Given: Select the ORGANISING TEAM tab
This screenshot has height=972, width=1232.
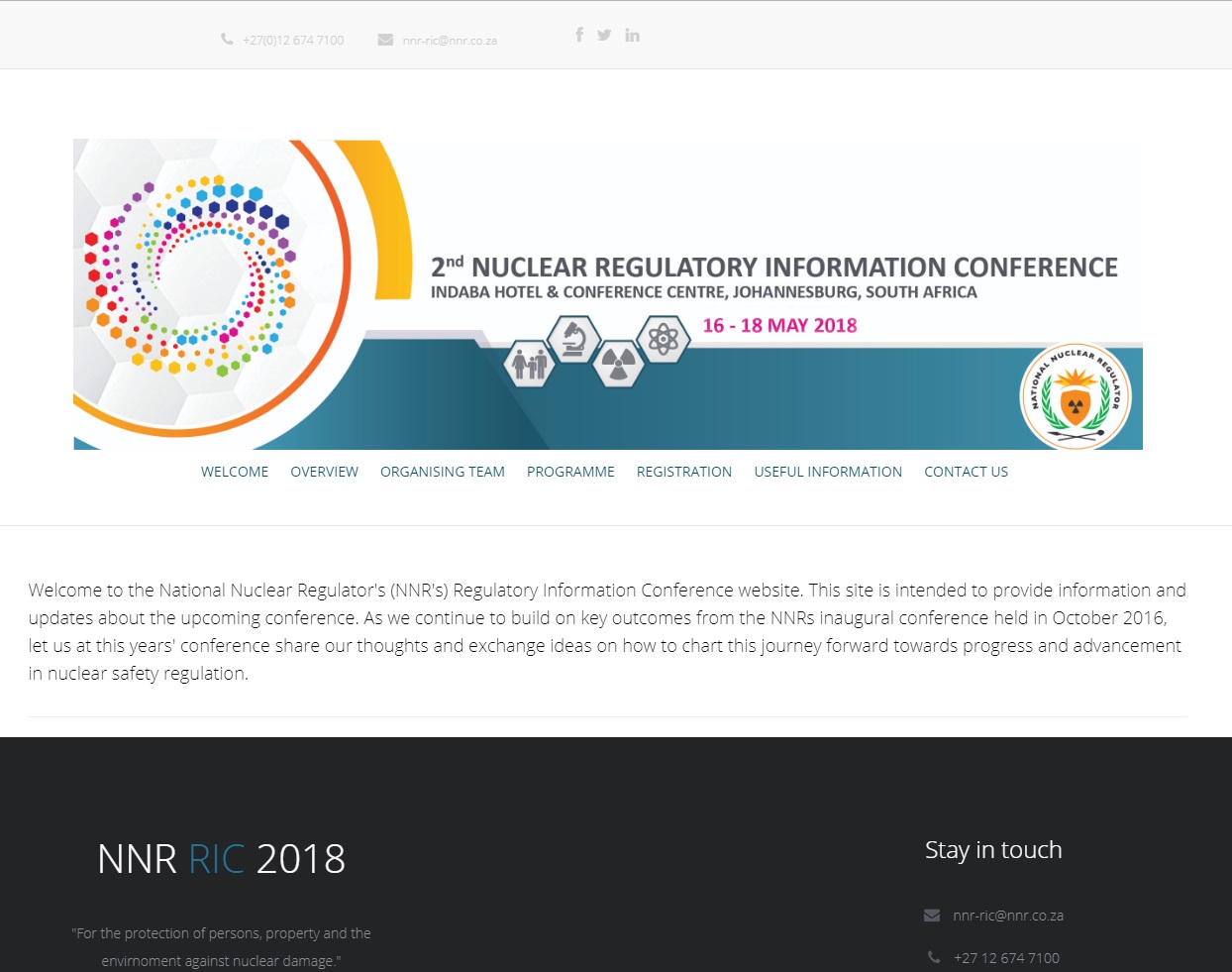Looking at the screenshot, I should 443,472.
